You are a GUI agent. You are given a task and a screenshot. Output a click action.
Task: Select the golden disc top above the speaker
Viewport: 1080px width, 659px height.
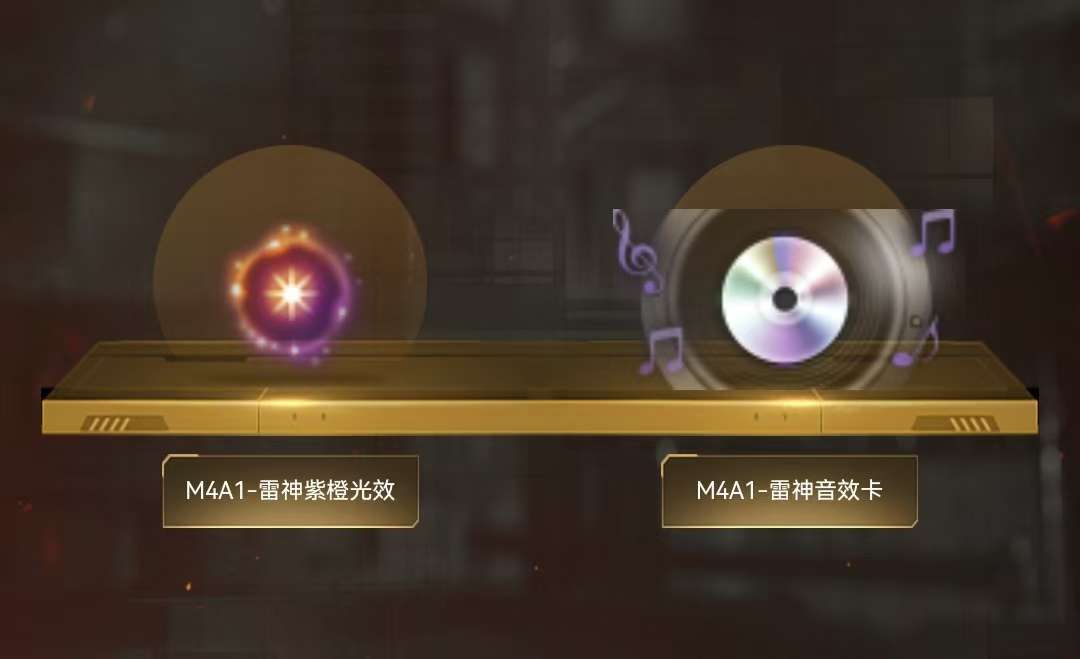(x=789, y=176)
